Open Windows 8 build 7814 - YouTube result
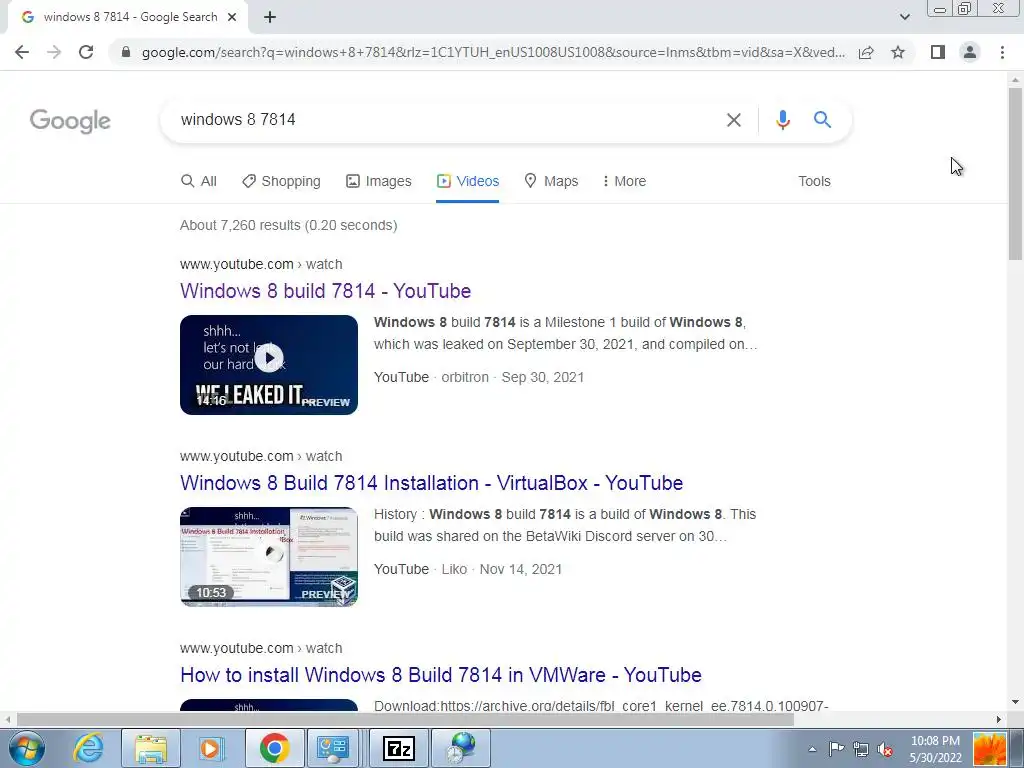Viewport: 1024px width, 768px height. pyautogui.click(x=325, y=291)
